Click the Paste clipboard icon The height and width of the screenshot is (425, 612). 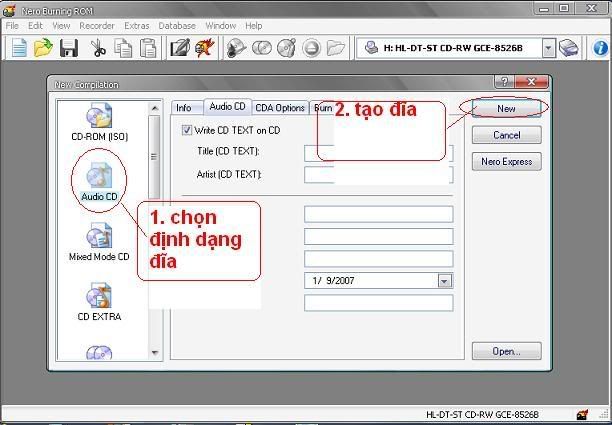148,48
